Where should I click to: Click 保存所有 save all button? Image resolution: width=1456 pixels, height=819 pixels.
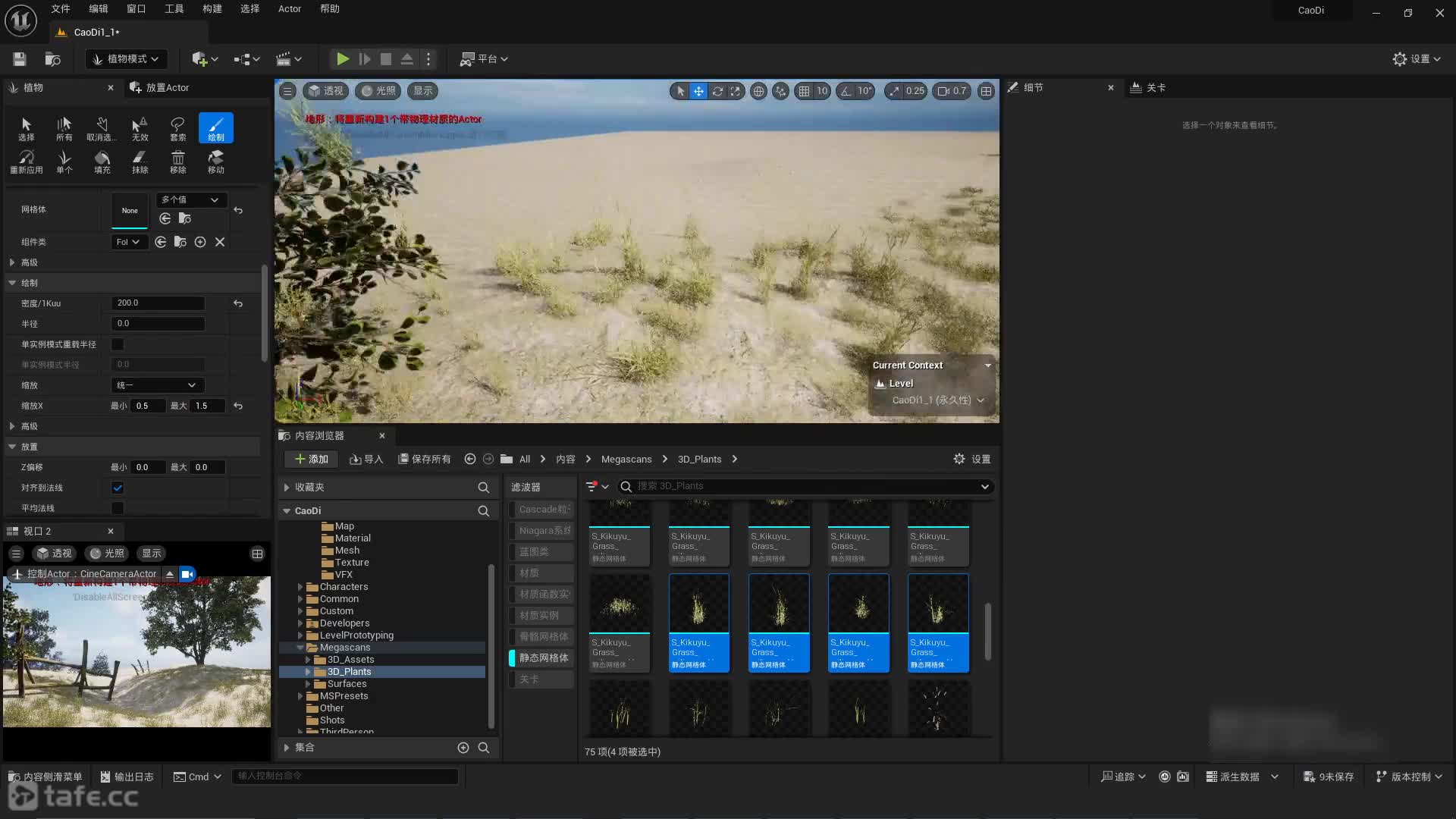click(x=425, y=460)
